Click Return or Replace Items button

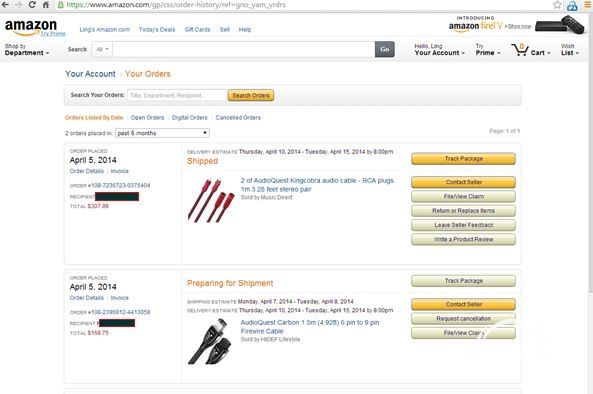(x=463, y=211)
